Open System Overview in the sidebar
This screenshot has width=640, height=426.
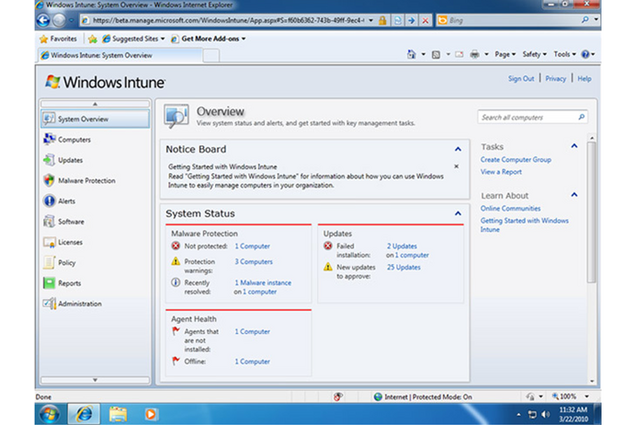point(95,119)
